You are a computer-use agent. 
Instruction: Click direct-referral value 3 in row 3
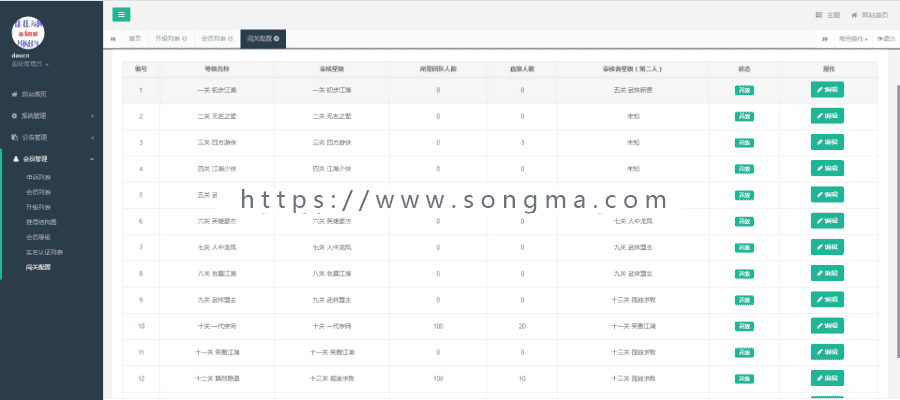point(522,143)
